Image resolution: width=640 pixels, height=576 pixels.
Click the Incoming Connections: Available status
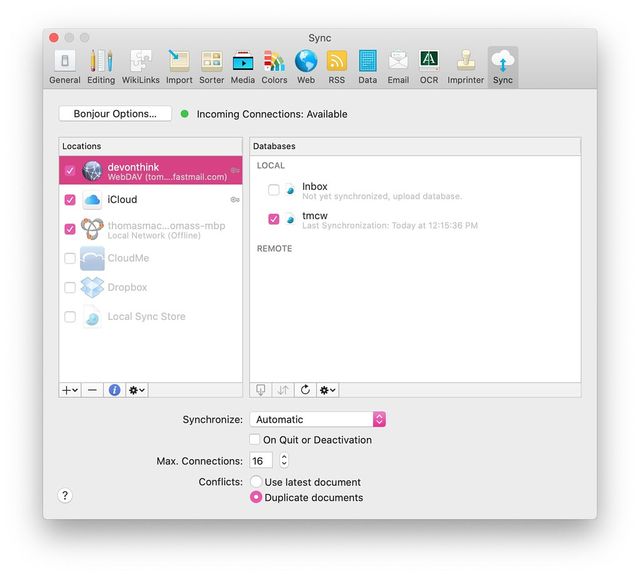coord(272,114)
